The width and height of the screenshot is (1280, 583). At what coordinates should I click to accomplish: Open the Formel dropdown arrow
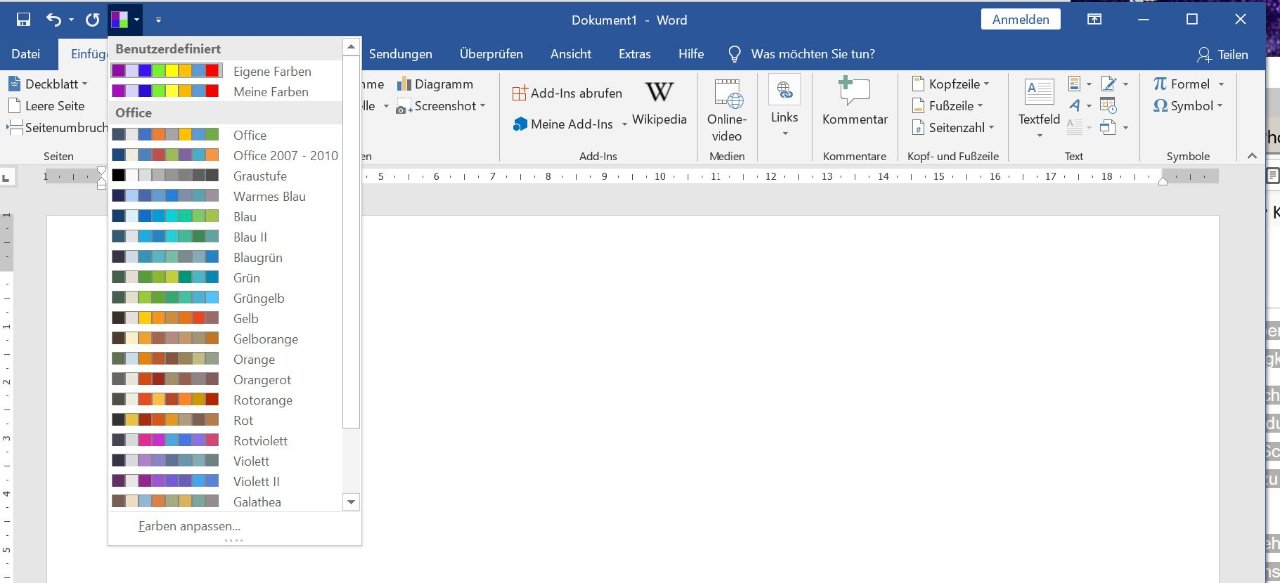pyautogui.click(x=1221, y=84)
